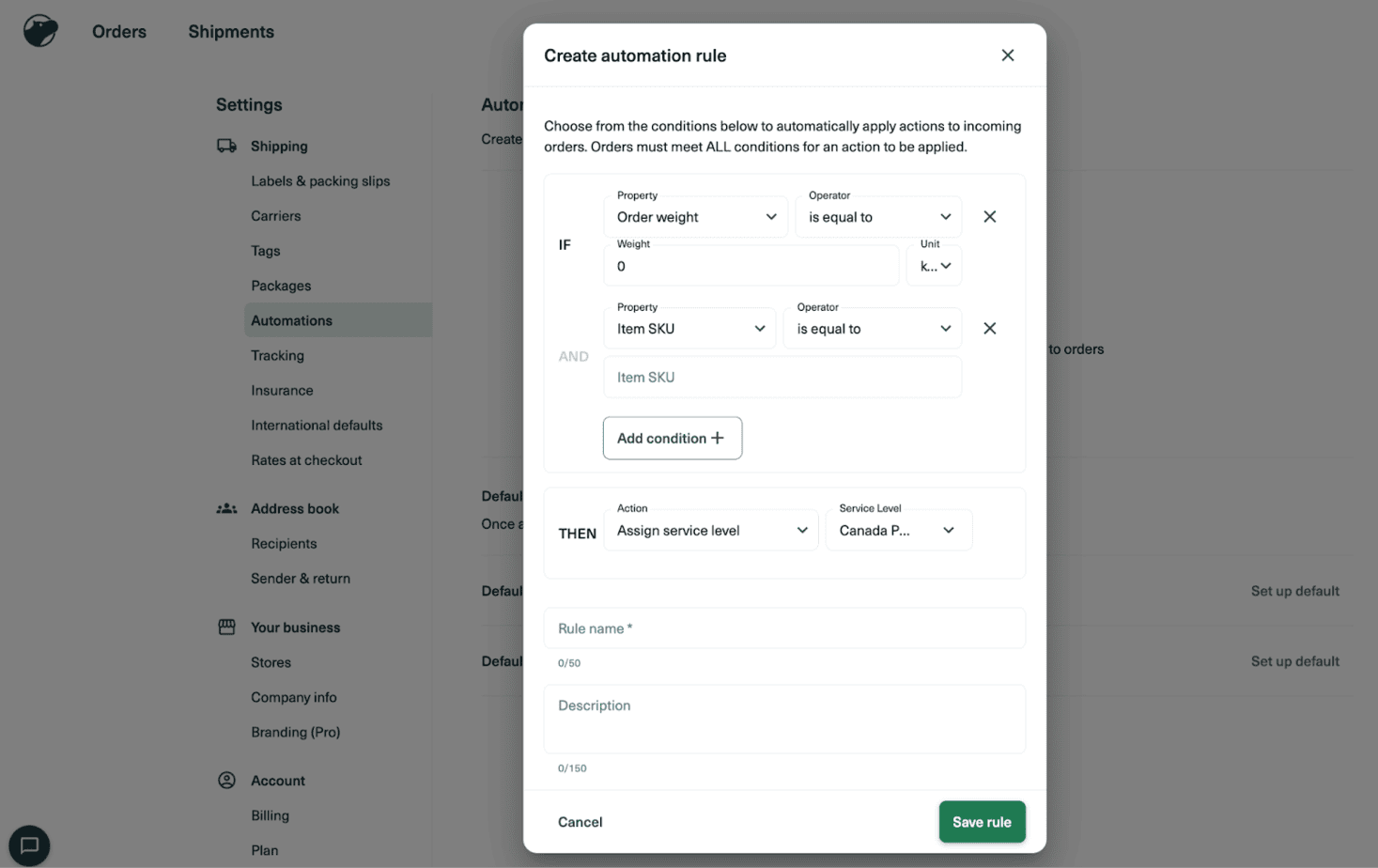Remove the Item SKU condition
The width and height of the screenshot is (1378, 868).
pyautogui.click(x=989, y=329)
